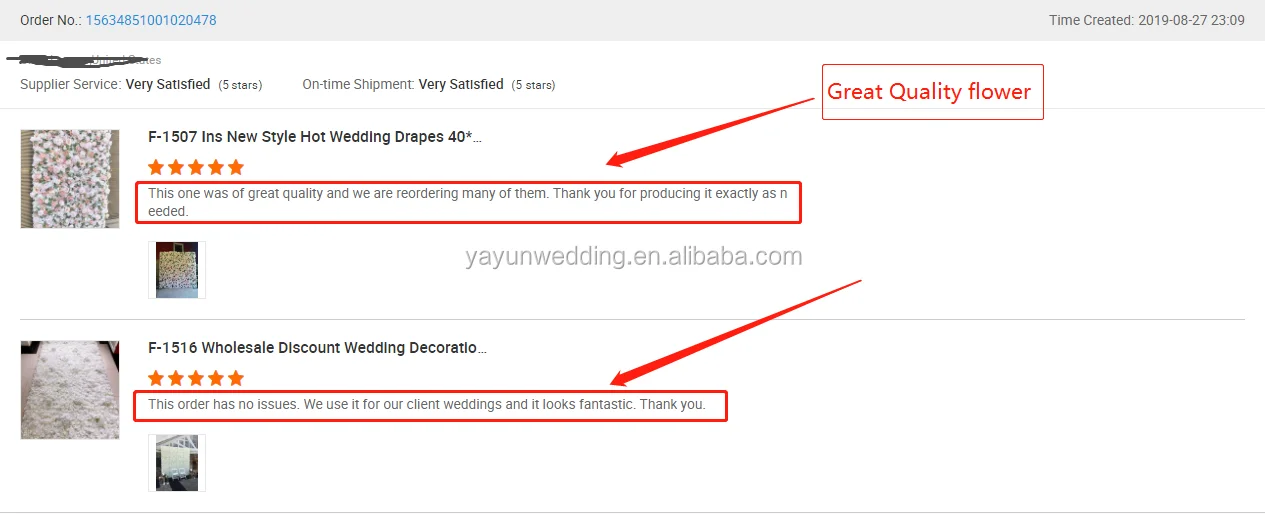Click the yayunwedding.en.alibaba.com watermark
This screenshot has height=514, width=1265.
click(634, 257)
